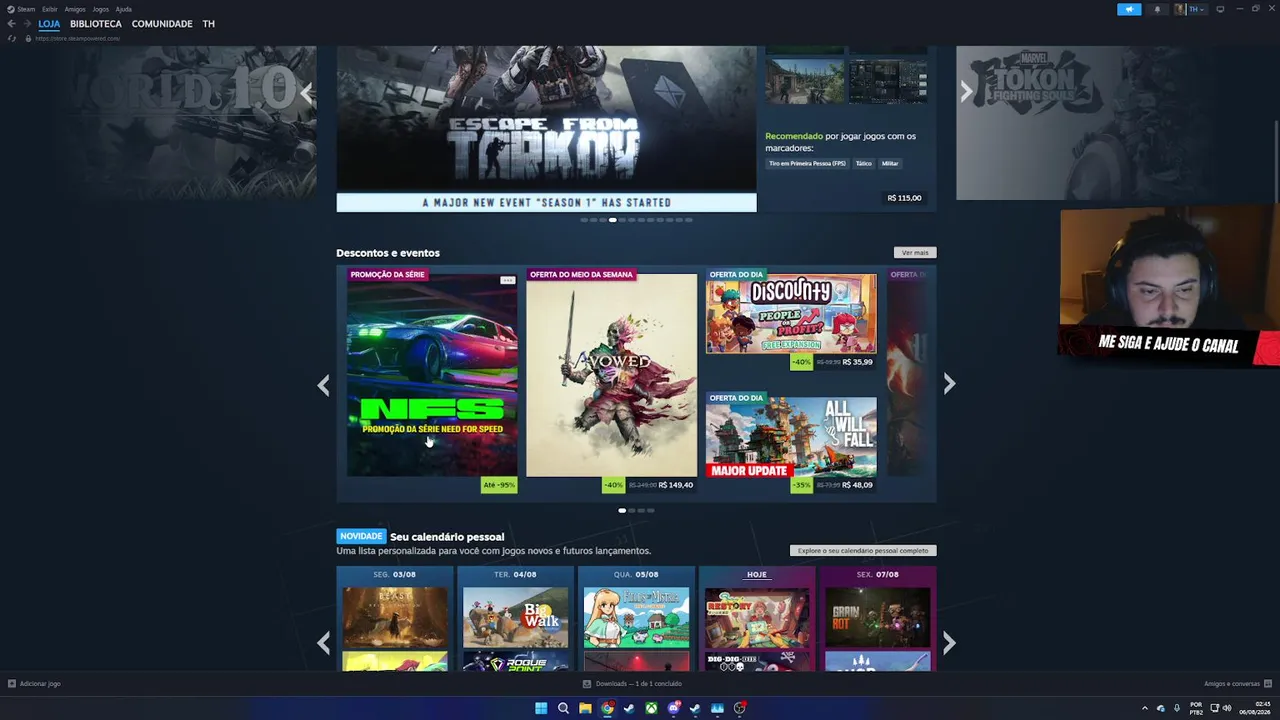
Task: Open the Avowed midweek deal
Action: [611, 375]
